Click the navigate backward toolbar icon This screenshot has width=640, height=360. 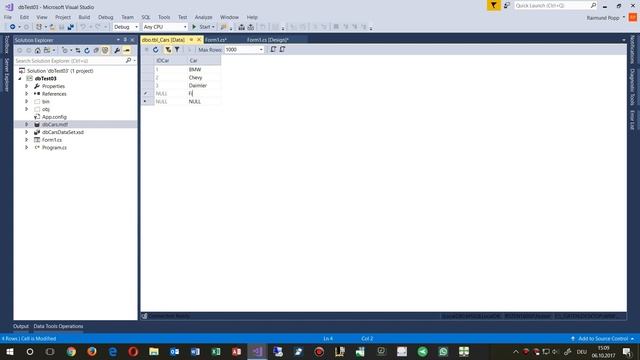(x=12, y=27)
